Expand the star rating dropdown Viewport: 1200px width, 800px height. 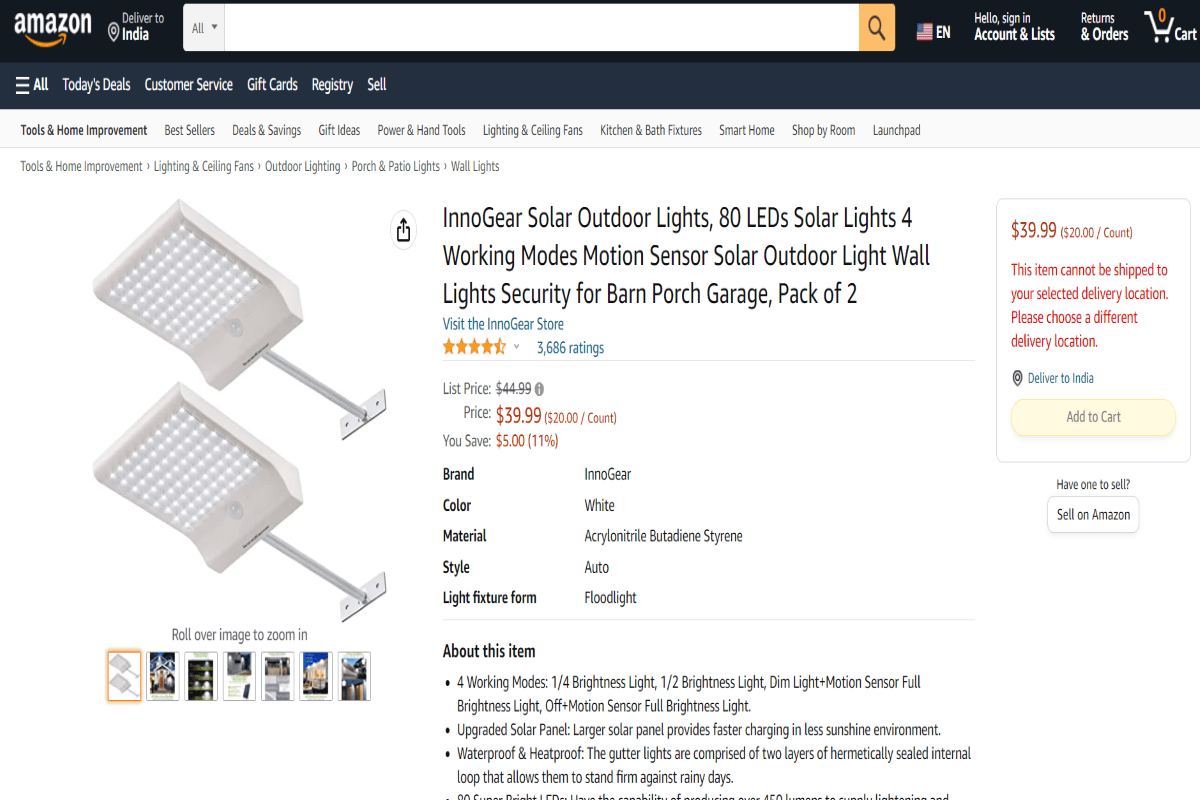[x=516, y=346]
